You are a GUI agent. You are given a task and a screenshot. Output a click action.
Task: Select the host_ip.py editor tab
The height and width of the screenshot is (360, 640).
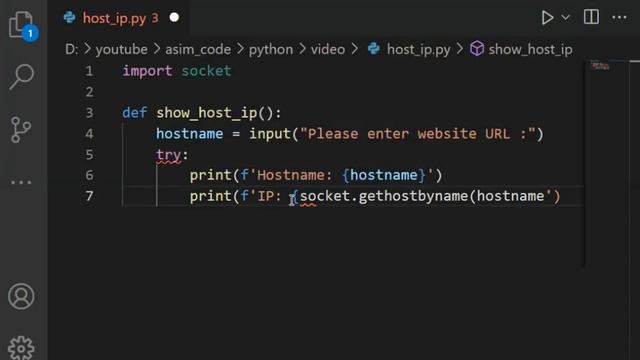[x=121, y=18]
